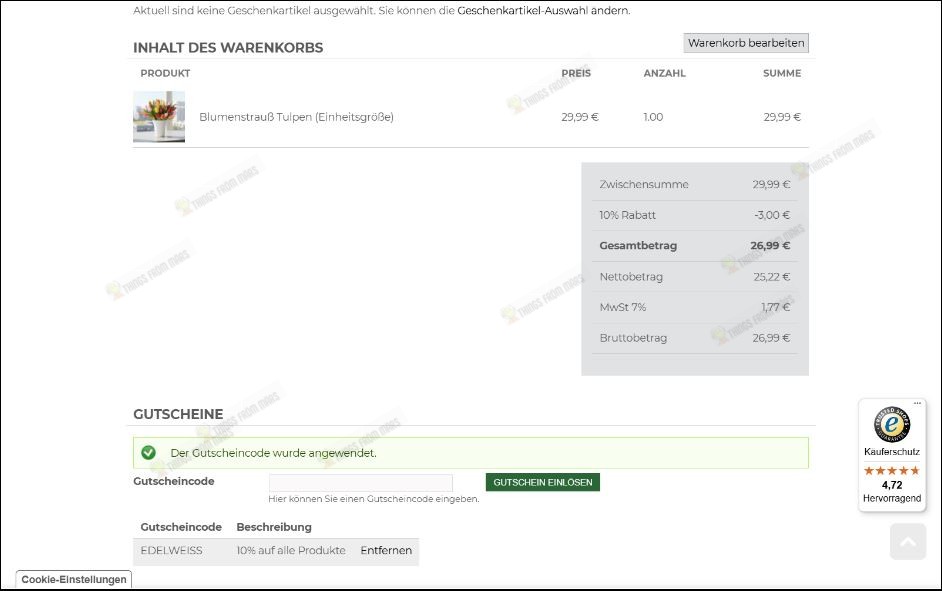Image resolution: width=942 pixels, height=591 pixels.
Task: Click the Warenkorb bearbeiten button
Action: pyautogui.click(x=745, y=43)
